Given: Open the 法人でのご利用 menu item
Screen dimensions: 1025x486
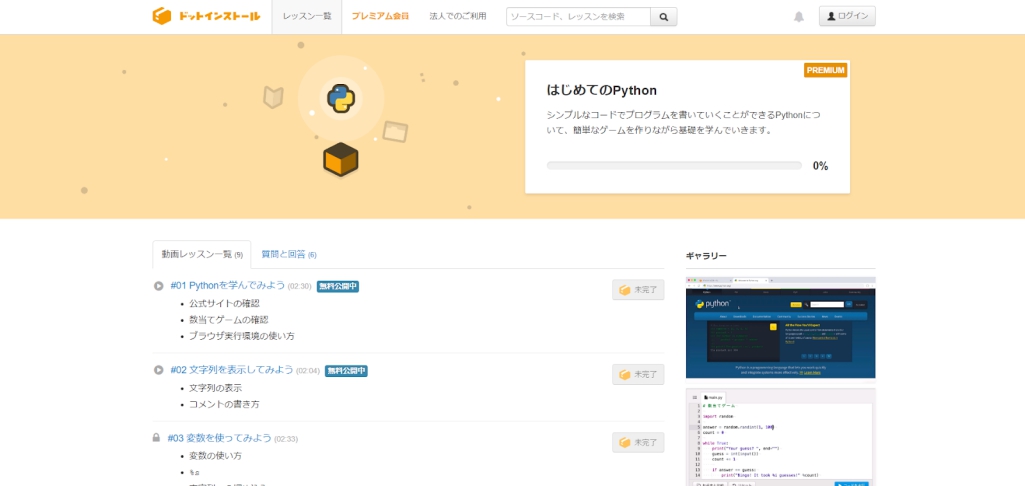Looking at the screenshot, I should click(x=458, y=16).
